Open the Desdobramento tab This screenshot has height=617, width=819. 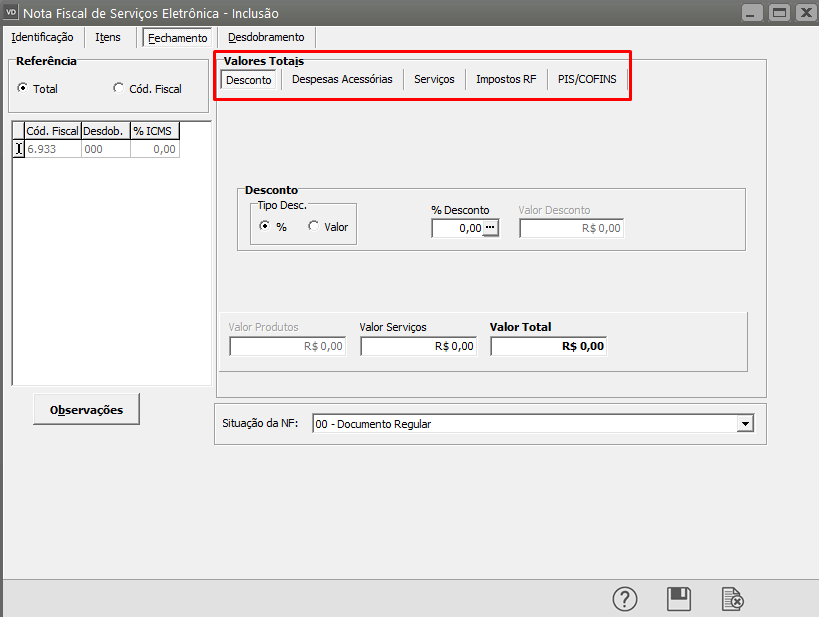265,37
